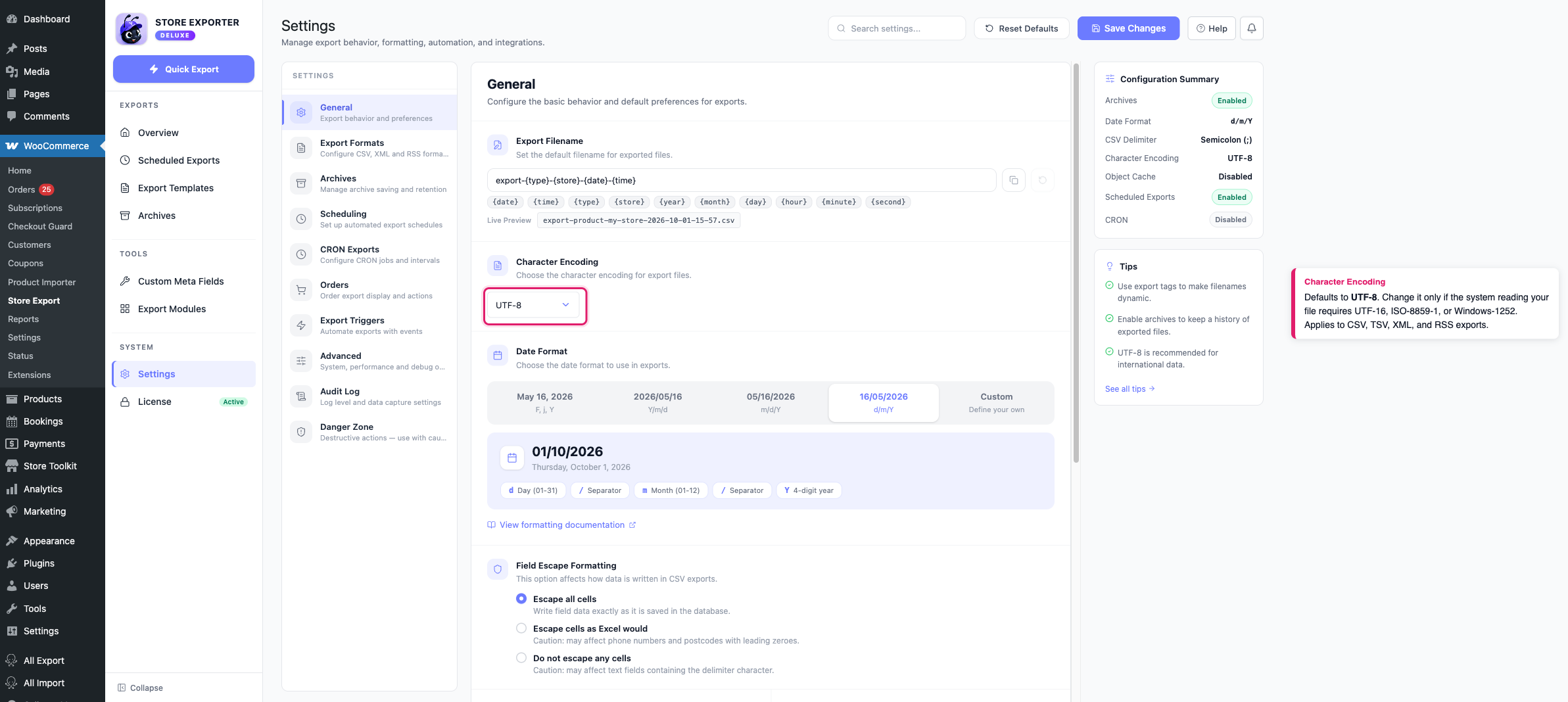The height and width of the screenshot is (702, 1568).
Task: Copy the export filename with copy icon
Action: [x=1013, y=180]
